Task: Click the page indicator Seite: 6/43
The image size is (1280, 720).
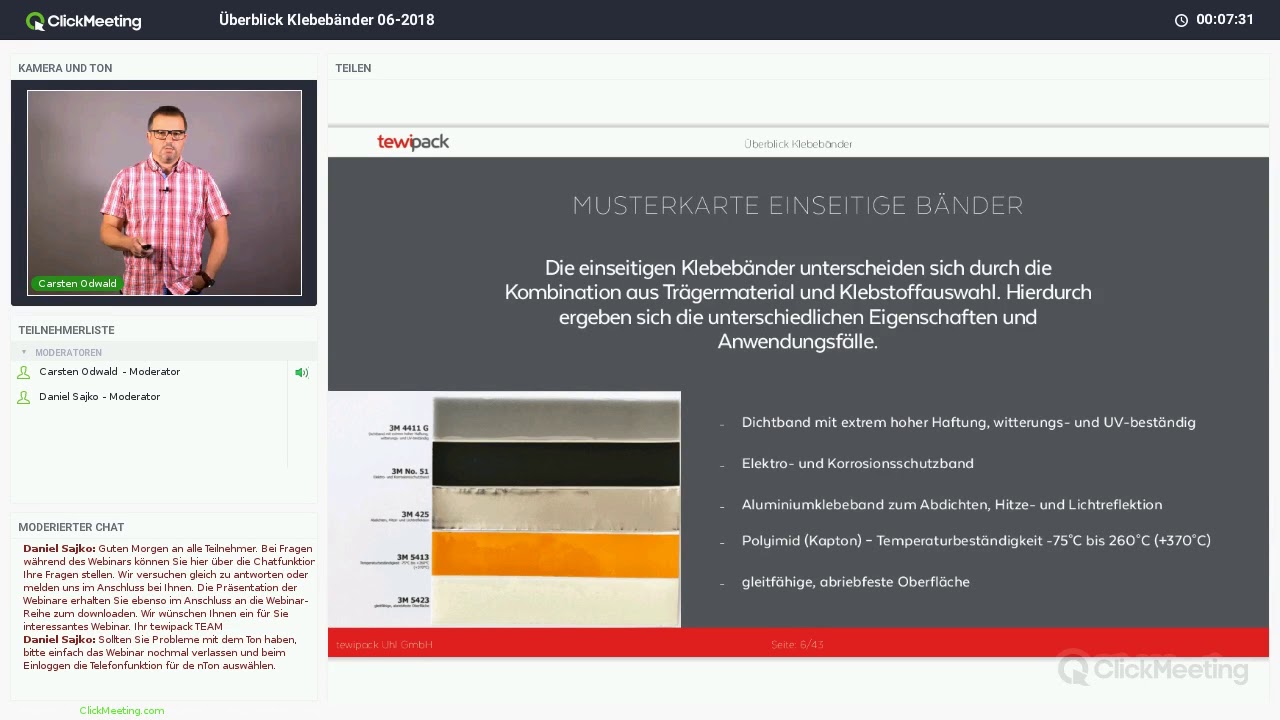Action: [798, 645]
